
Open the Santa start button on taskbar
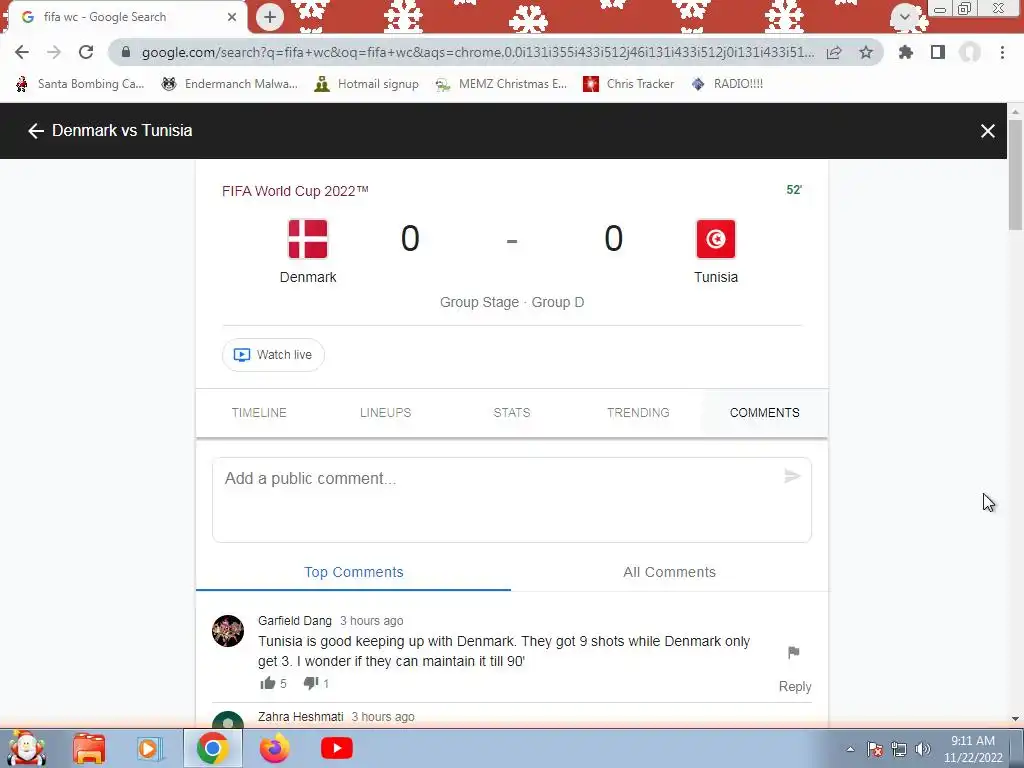coord(27,748)
